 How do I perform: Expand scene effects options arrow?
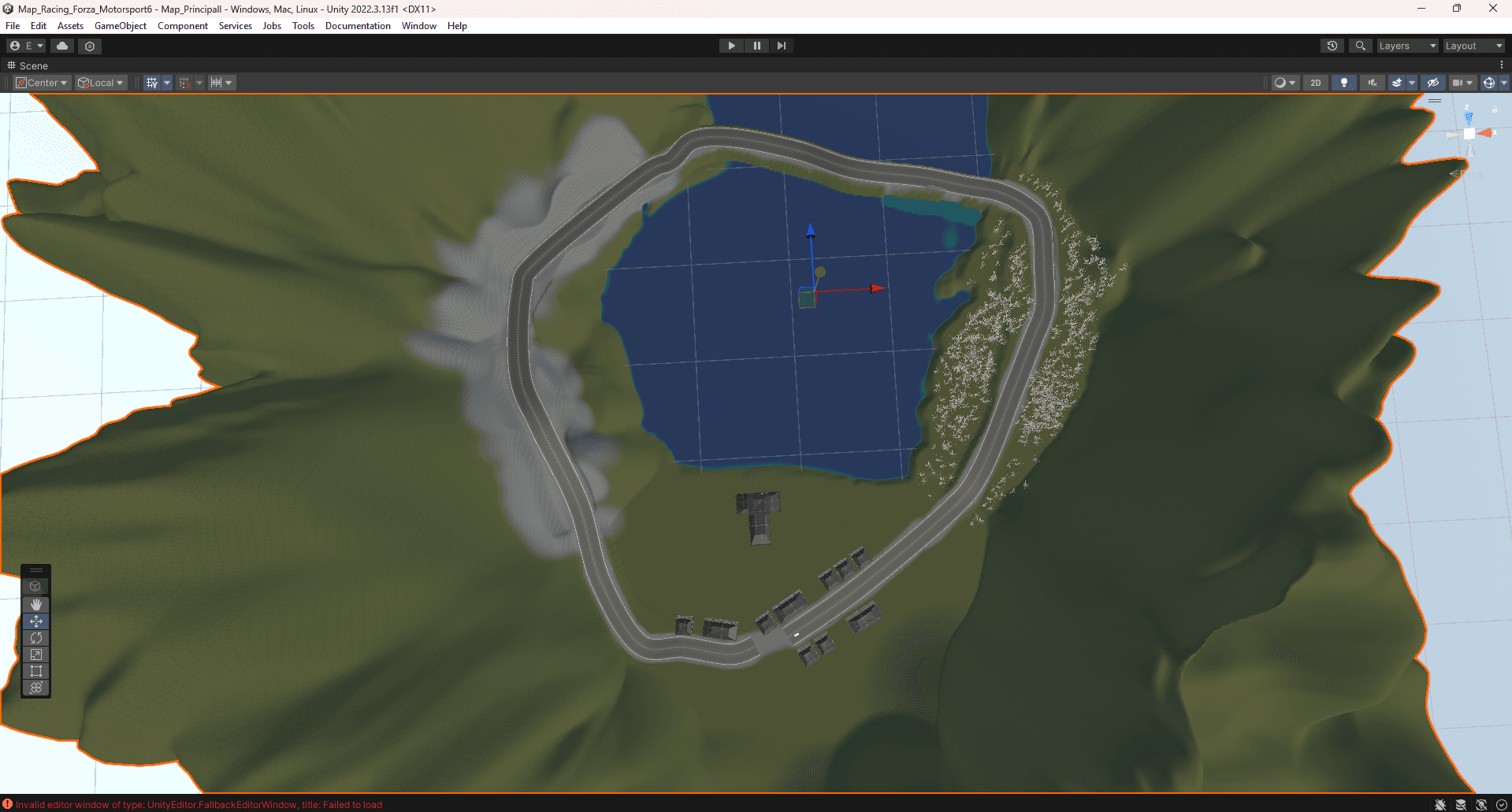point(1412,83)
